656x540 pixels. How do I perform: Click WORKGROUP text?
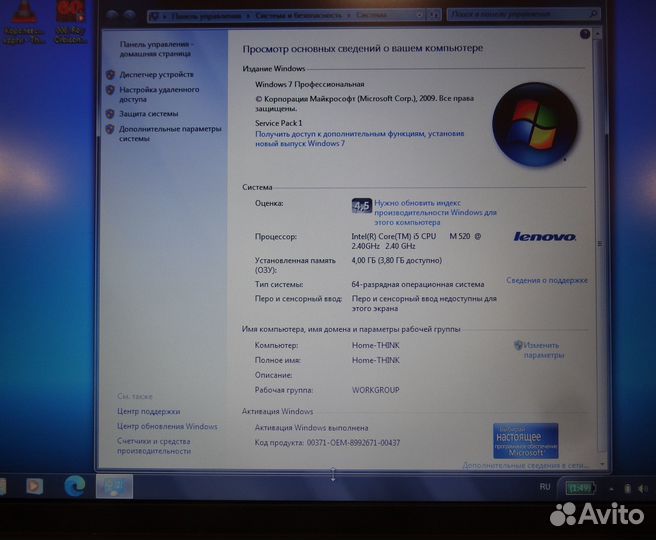375,390
